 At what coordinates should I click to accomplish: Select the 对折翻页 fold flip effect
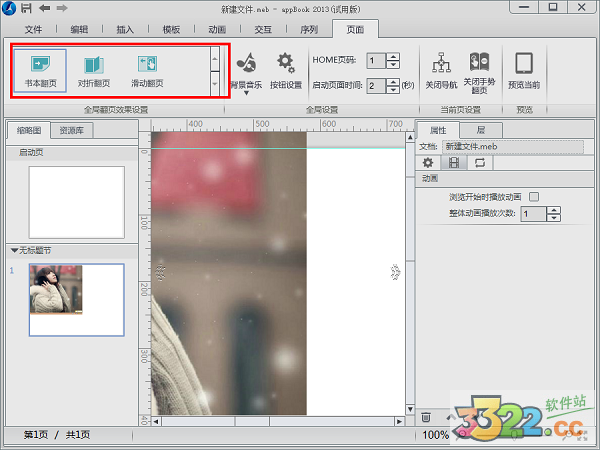tap(94, 71)
